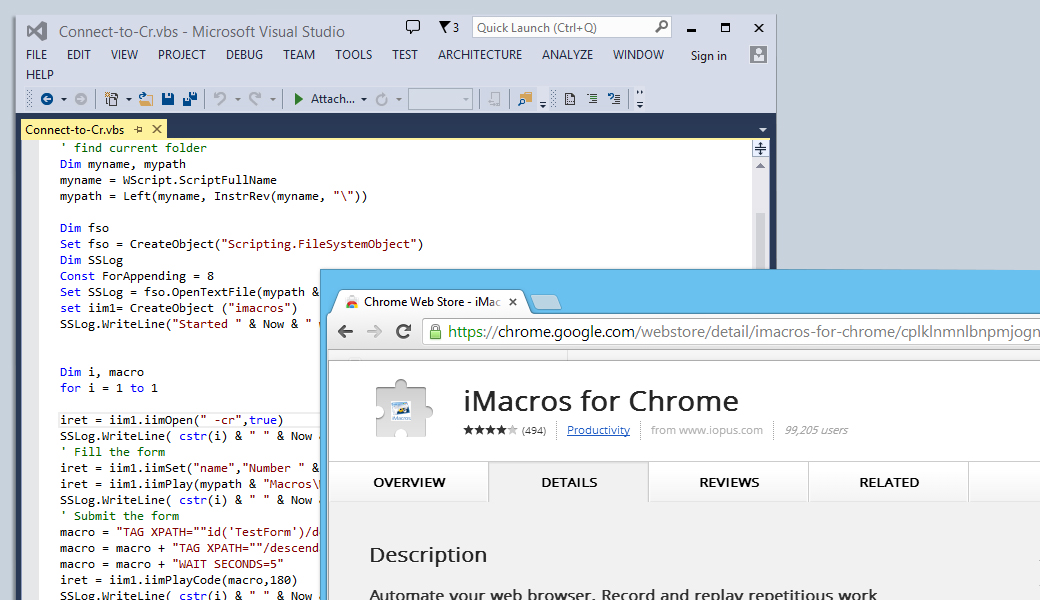The image size is (1040, 600).
Task: Pin the Connect-to-Cr.vbs tab
Action: click(139, 129)
